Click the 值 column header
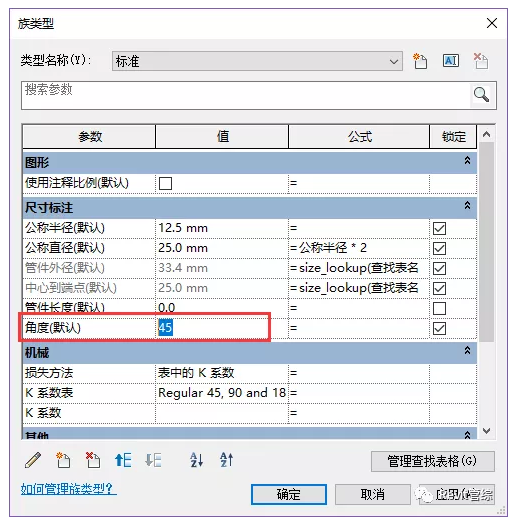 point(222,137)
